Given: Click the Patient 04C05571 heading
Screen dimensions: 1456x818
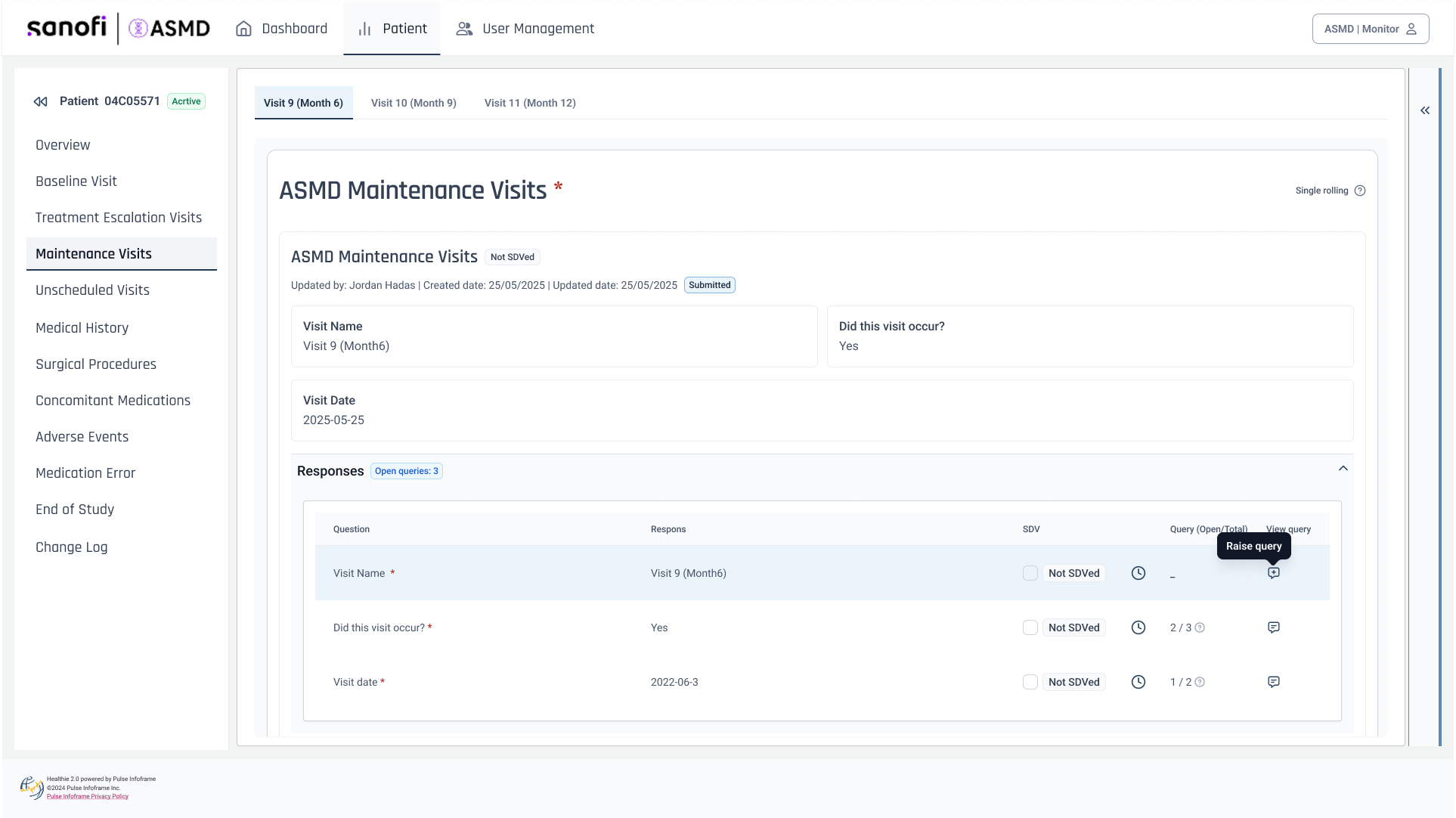Looking at the screenshot, I should [x=110, y=101].
